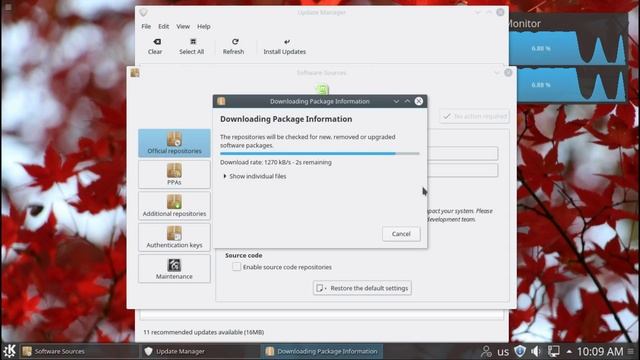Click the download progress bar
The image size is (640, 360).
[320, 154]
